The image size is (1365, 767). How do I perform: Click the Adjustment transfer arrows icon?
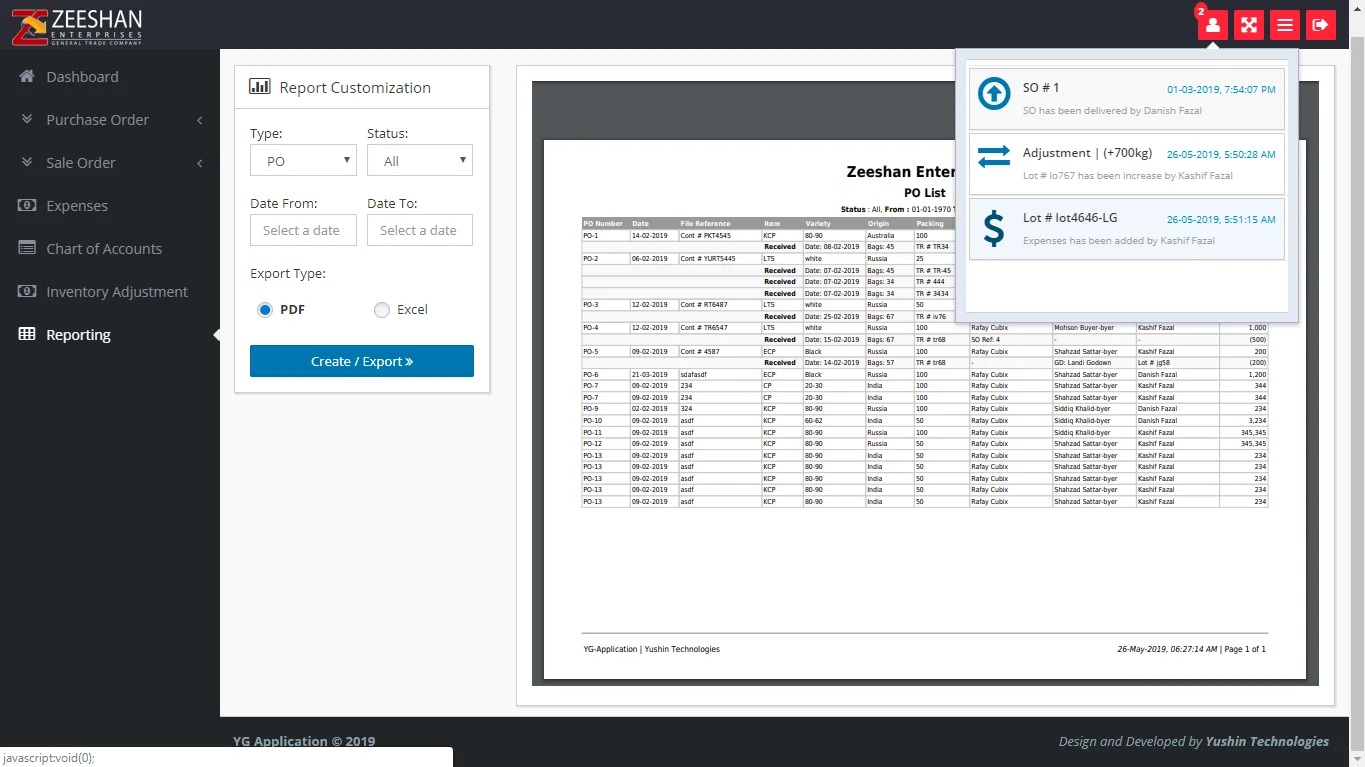coord(994,158)
